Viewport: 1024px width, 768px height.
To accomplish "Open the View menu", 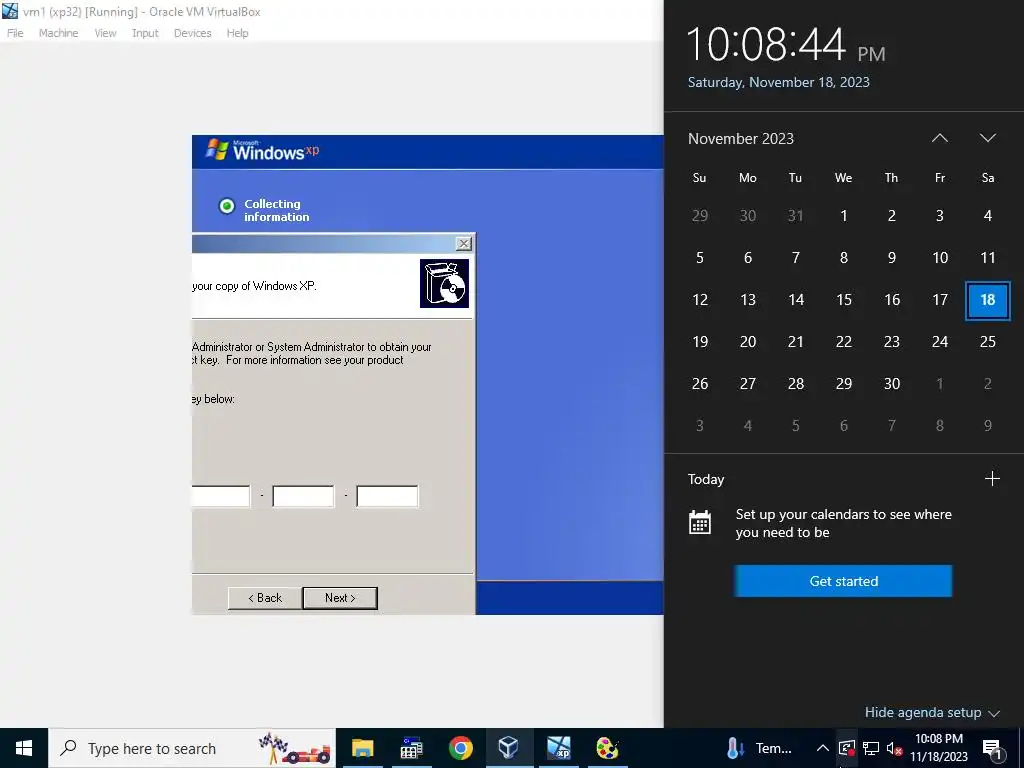I will [x=104, y=33].
